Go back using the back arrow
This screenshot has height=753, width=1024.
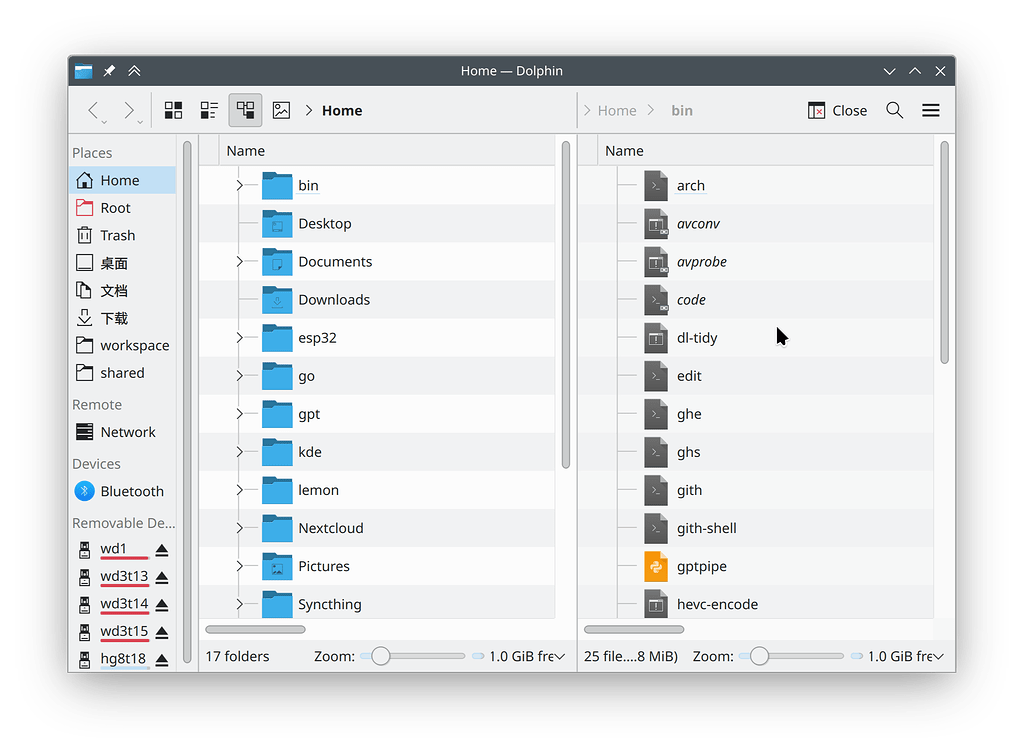click(x=93, y=110)
